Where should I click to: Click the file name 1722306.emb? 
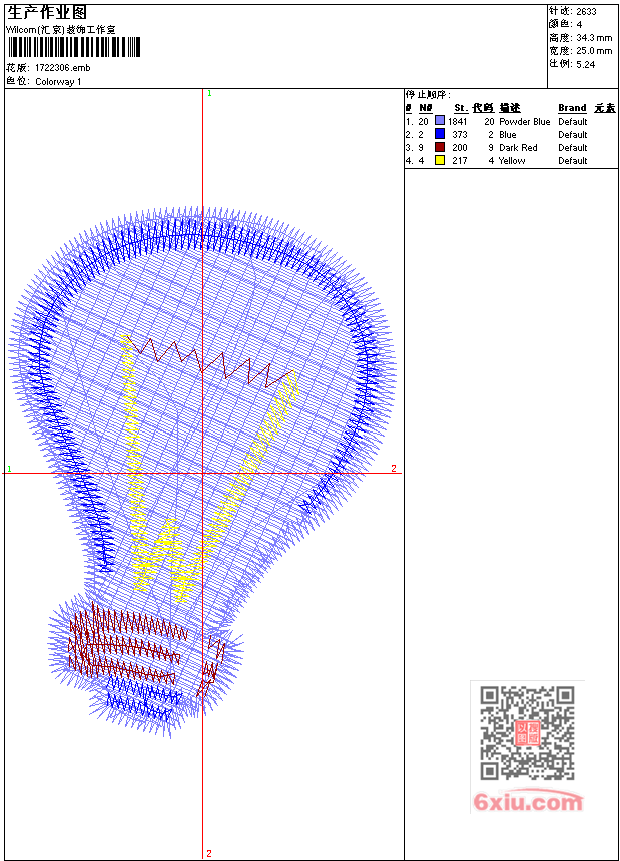click(63, 68)
